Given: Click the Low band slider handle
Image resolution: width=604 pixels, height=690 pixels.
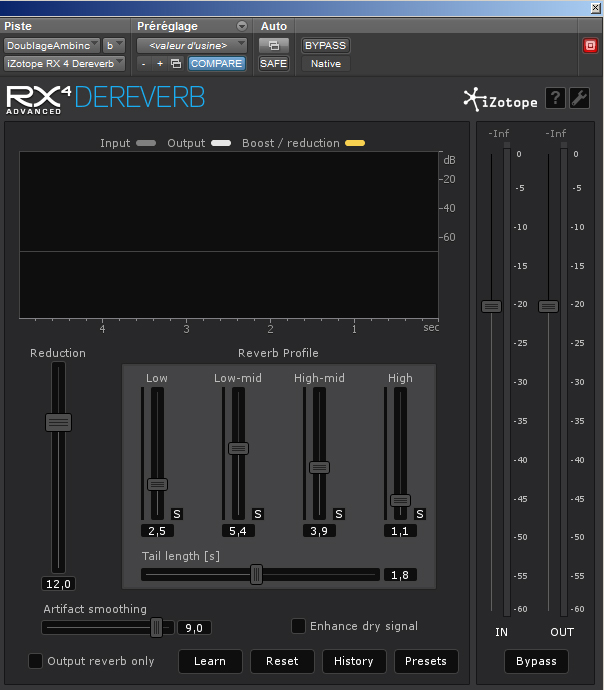Looking at the screenshot, I should 157,484.
